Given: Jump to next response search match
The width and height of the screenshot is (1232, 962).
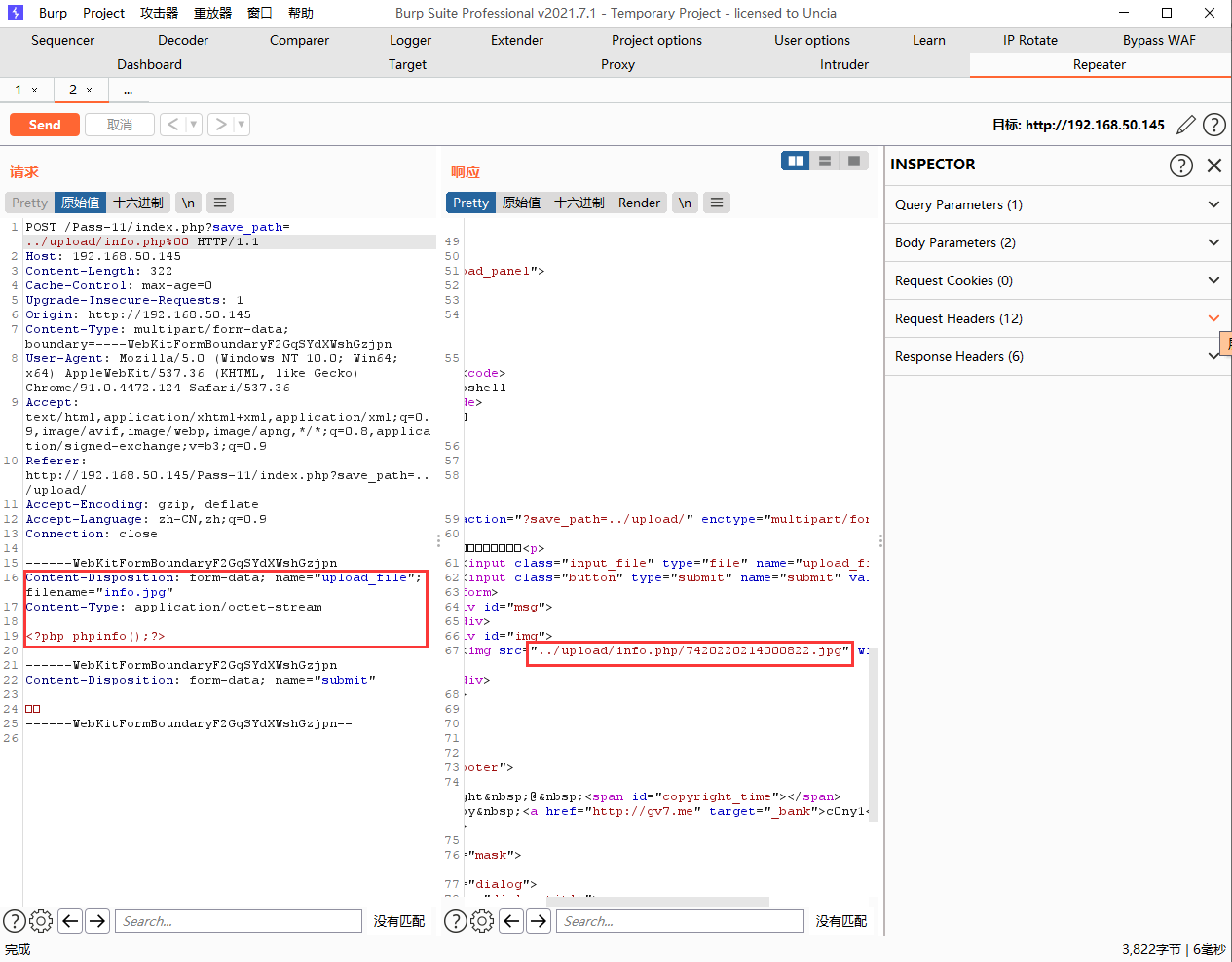Looking at the screenshot, I should coord(539,921).
